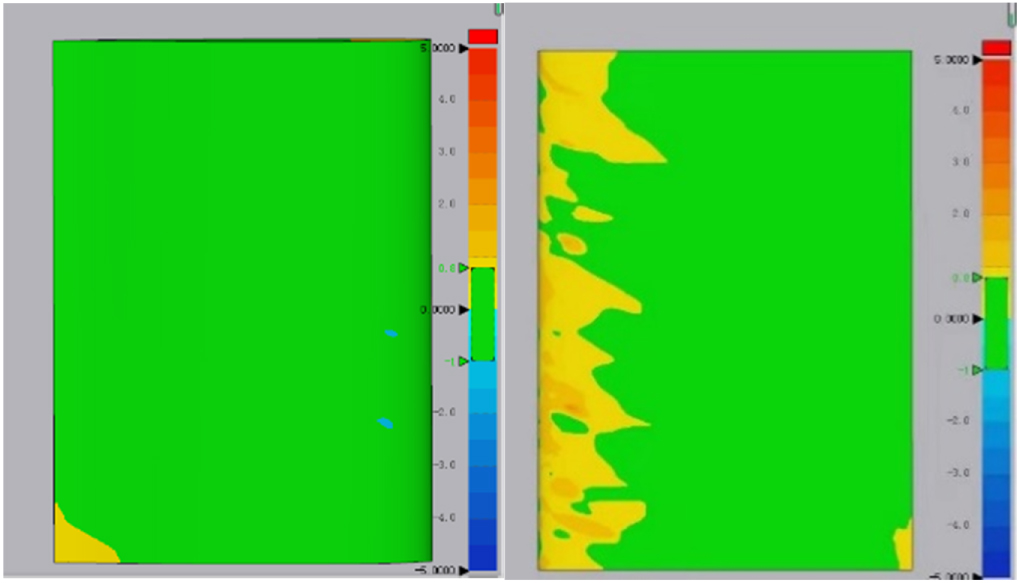Click the green -1 tolerance marker on left legend
This screenshot has width=1020, height=583.
(463, 361)
